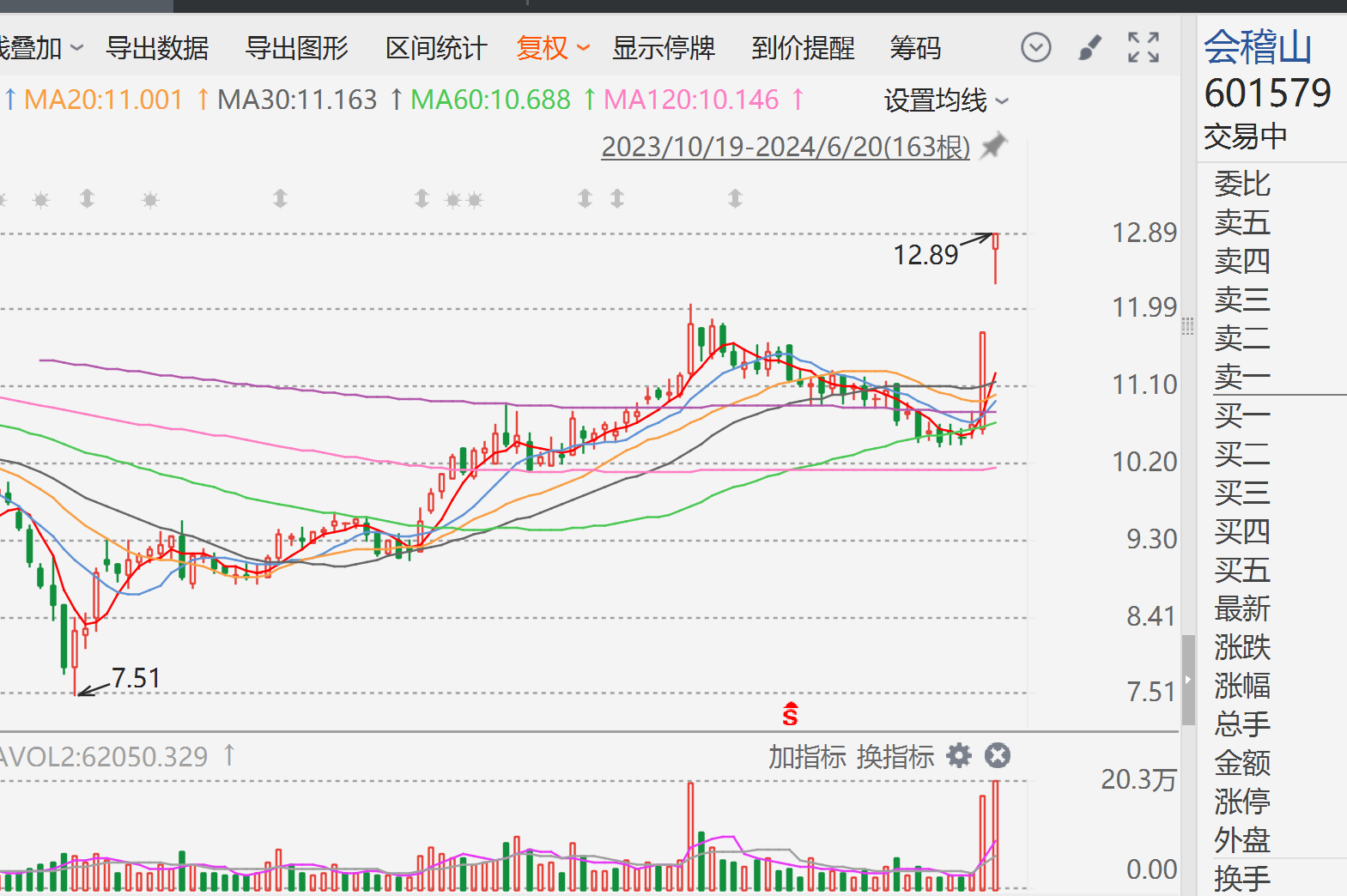Click the pin icon beside date range
Screen dimensions: 1347x896
coord(993,146)
